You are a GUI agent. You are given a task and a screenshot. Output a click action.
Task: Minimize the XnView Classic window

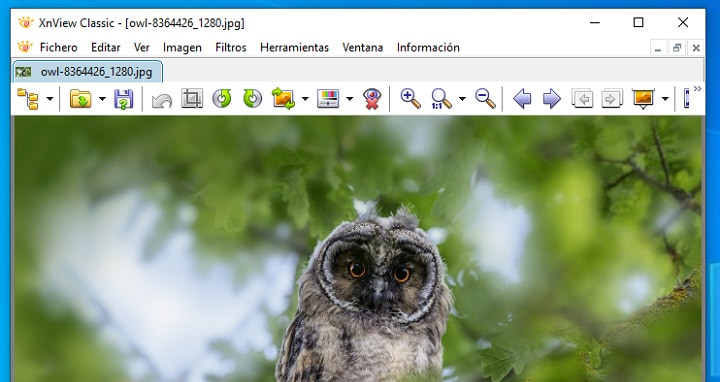pyautogui.click(x=595, y=22)
